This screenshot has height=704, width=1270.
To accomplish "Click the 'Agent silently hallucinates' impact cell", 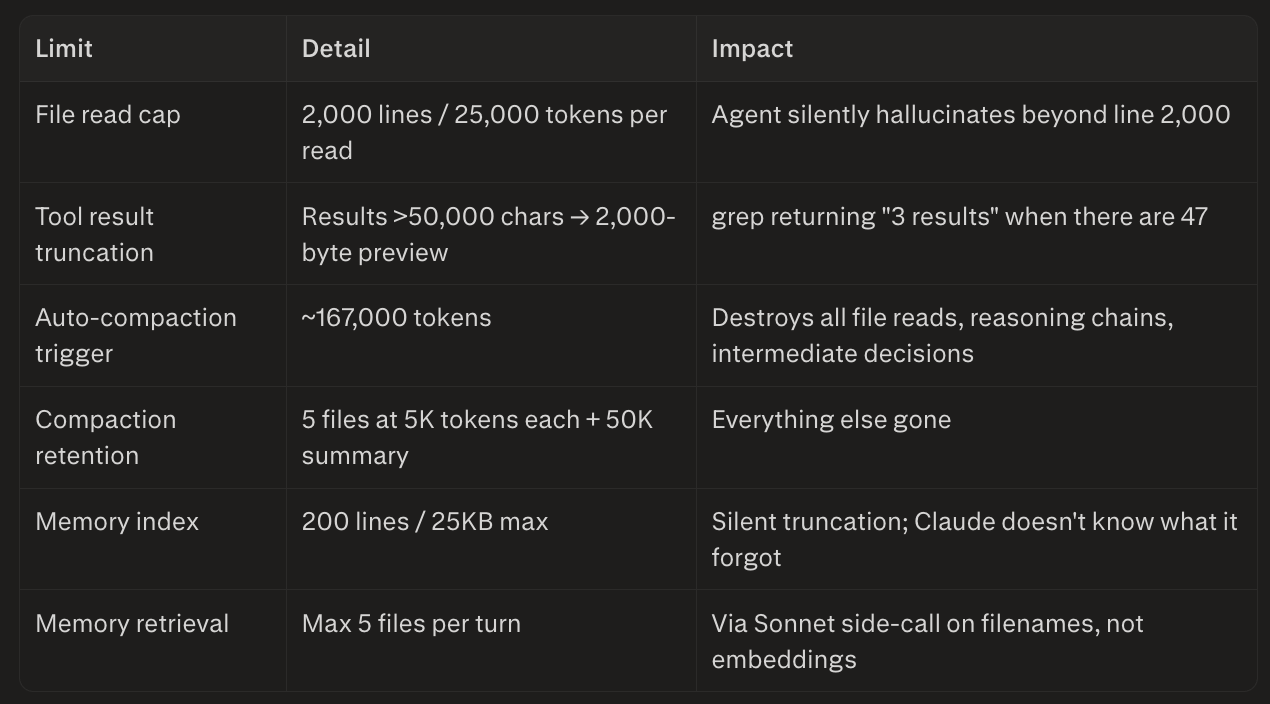I will click(x=976, y=132).
